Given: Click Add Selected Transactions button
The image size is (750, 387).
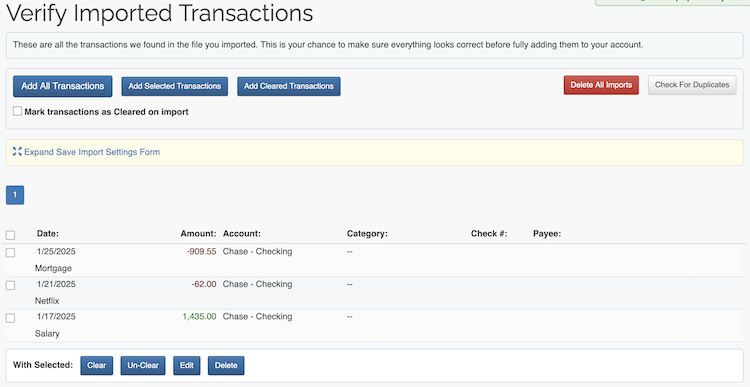Looking at the screenshot, I should pyautogui.click(x=175, y=86).
